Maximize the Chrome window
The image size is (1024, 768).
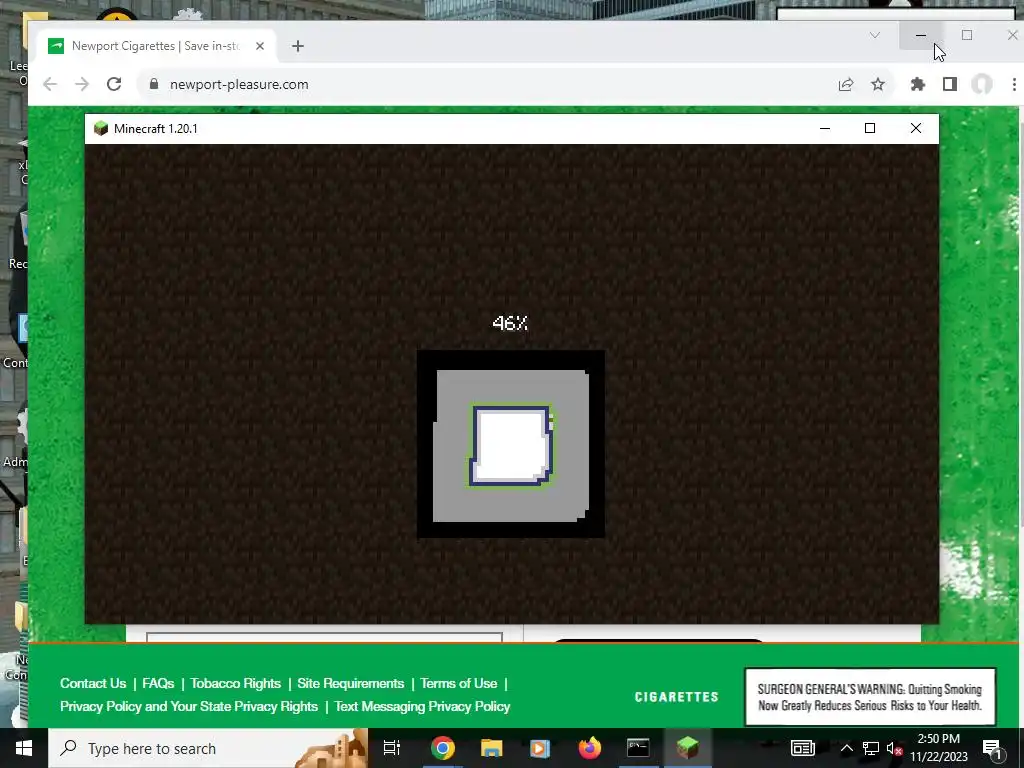point(967,35)
